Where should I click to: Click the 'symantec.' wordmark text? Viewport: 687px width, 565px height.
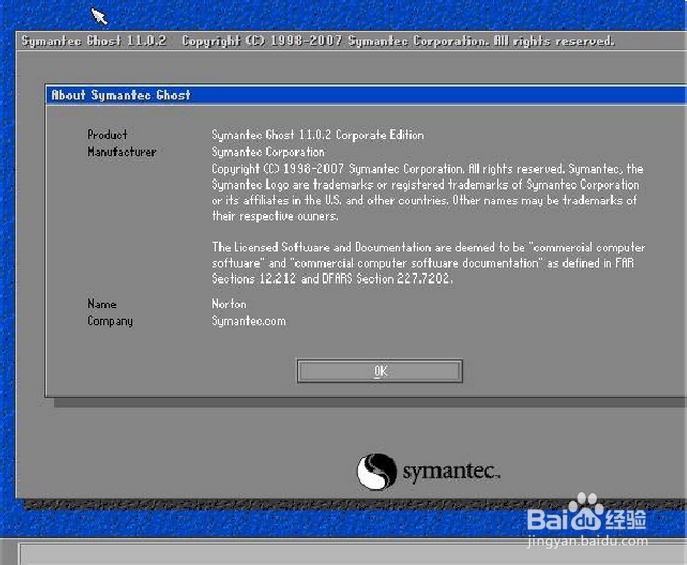click(451, 472)
